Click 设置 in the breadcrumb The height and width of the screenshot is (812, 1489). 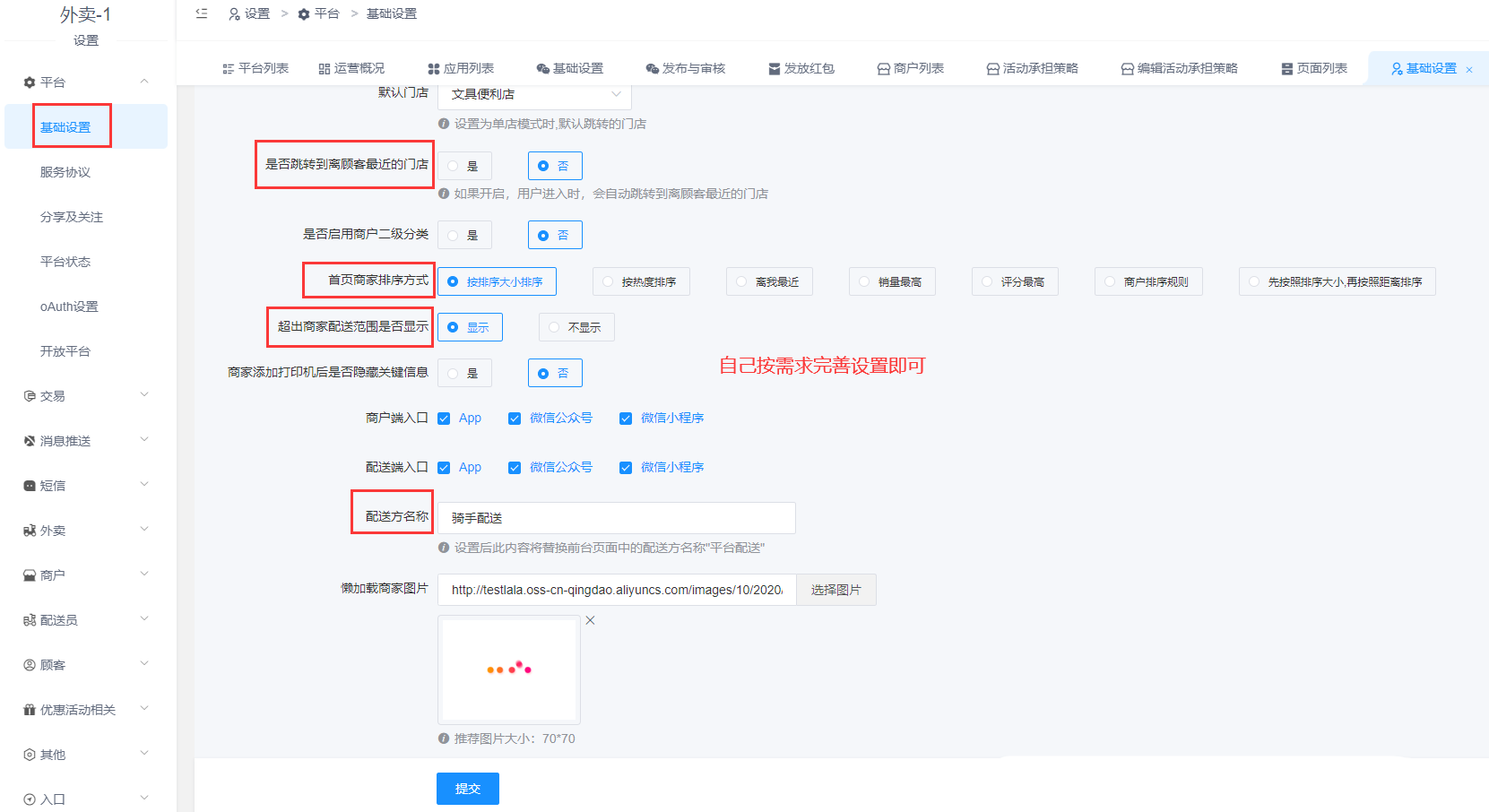click(257, 14)
